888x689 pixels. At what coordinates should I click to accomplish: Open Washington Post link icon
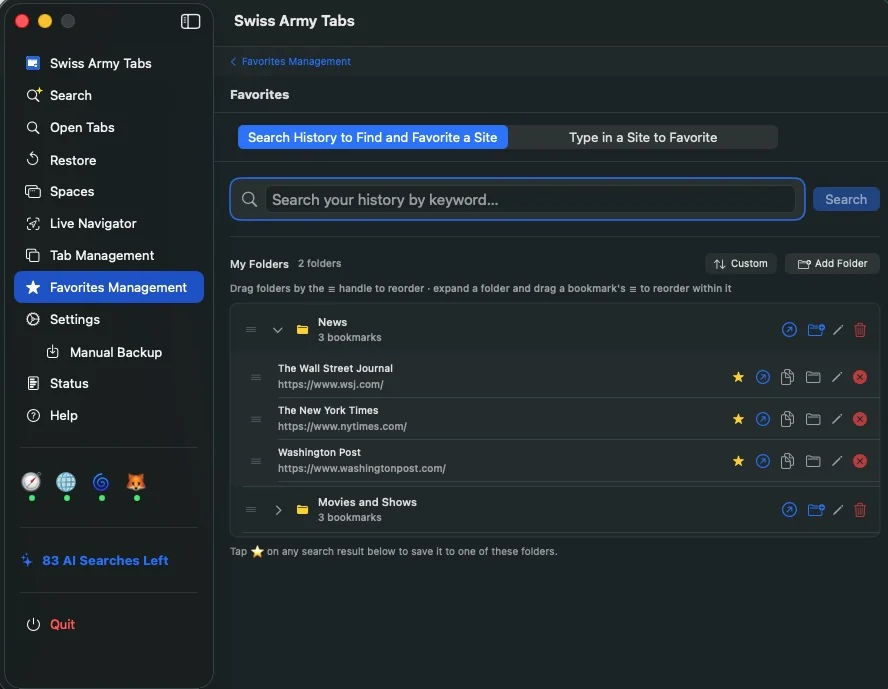tap(763, 461)
